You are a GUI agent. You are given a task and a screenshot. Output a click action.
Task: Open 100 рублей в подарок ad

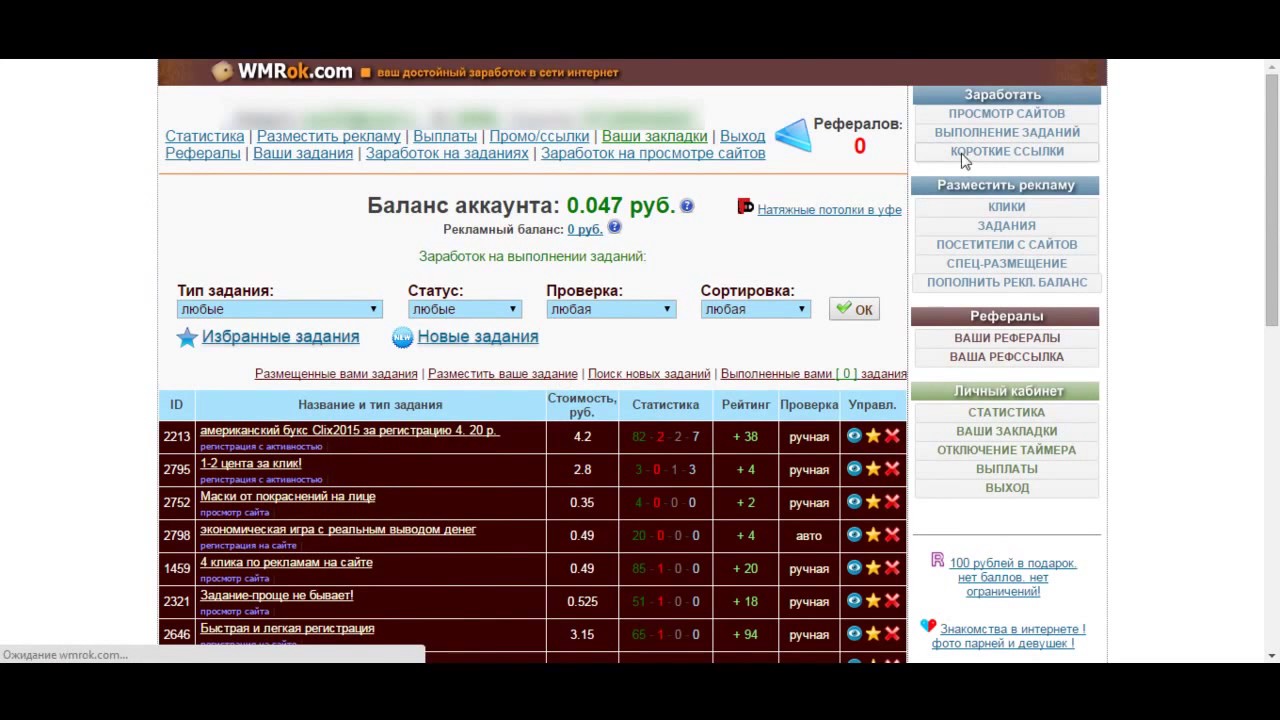tap(1012, 577)
